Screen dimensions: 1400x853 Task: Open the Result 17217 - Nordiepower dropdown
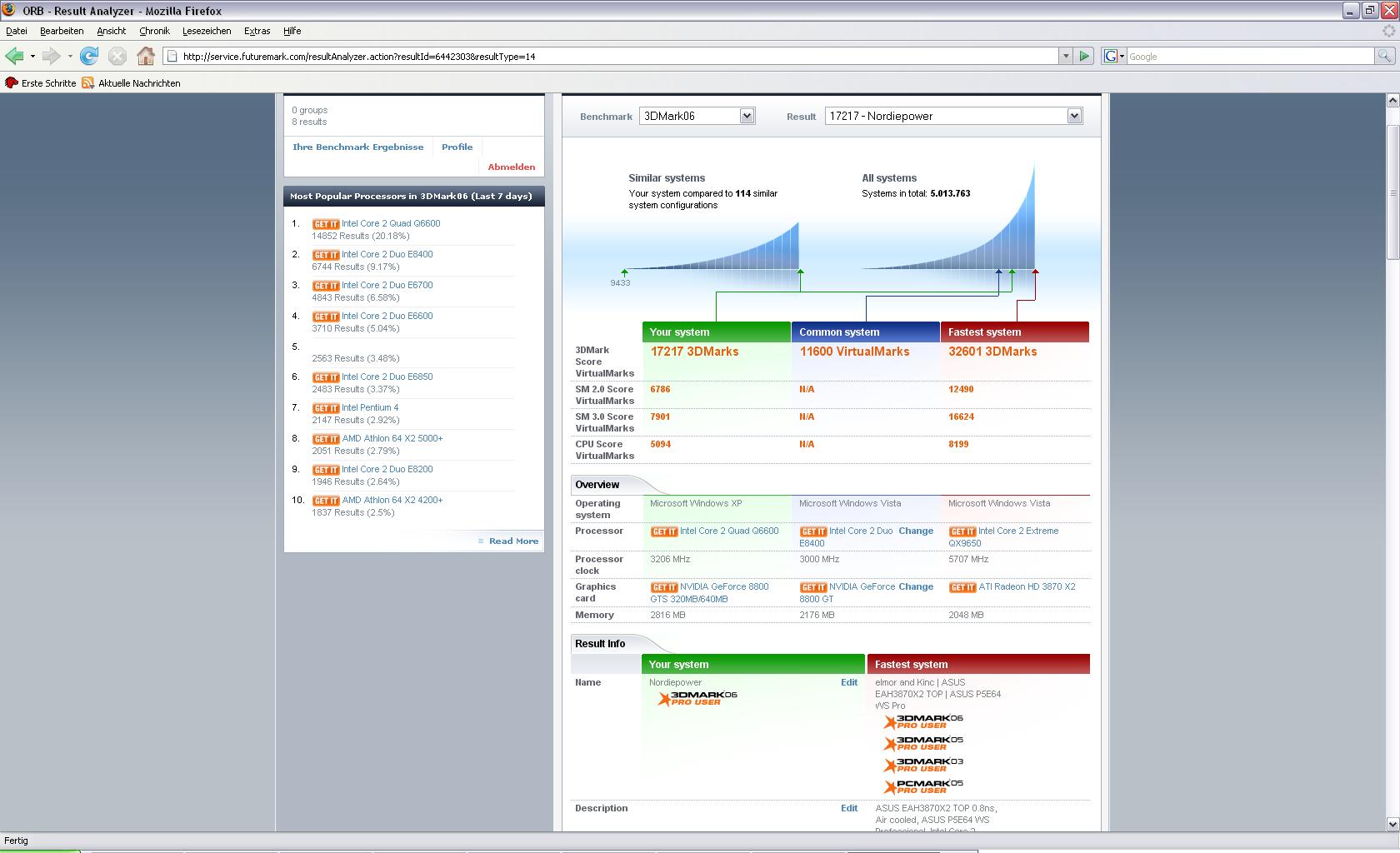953,117
